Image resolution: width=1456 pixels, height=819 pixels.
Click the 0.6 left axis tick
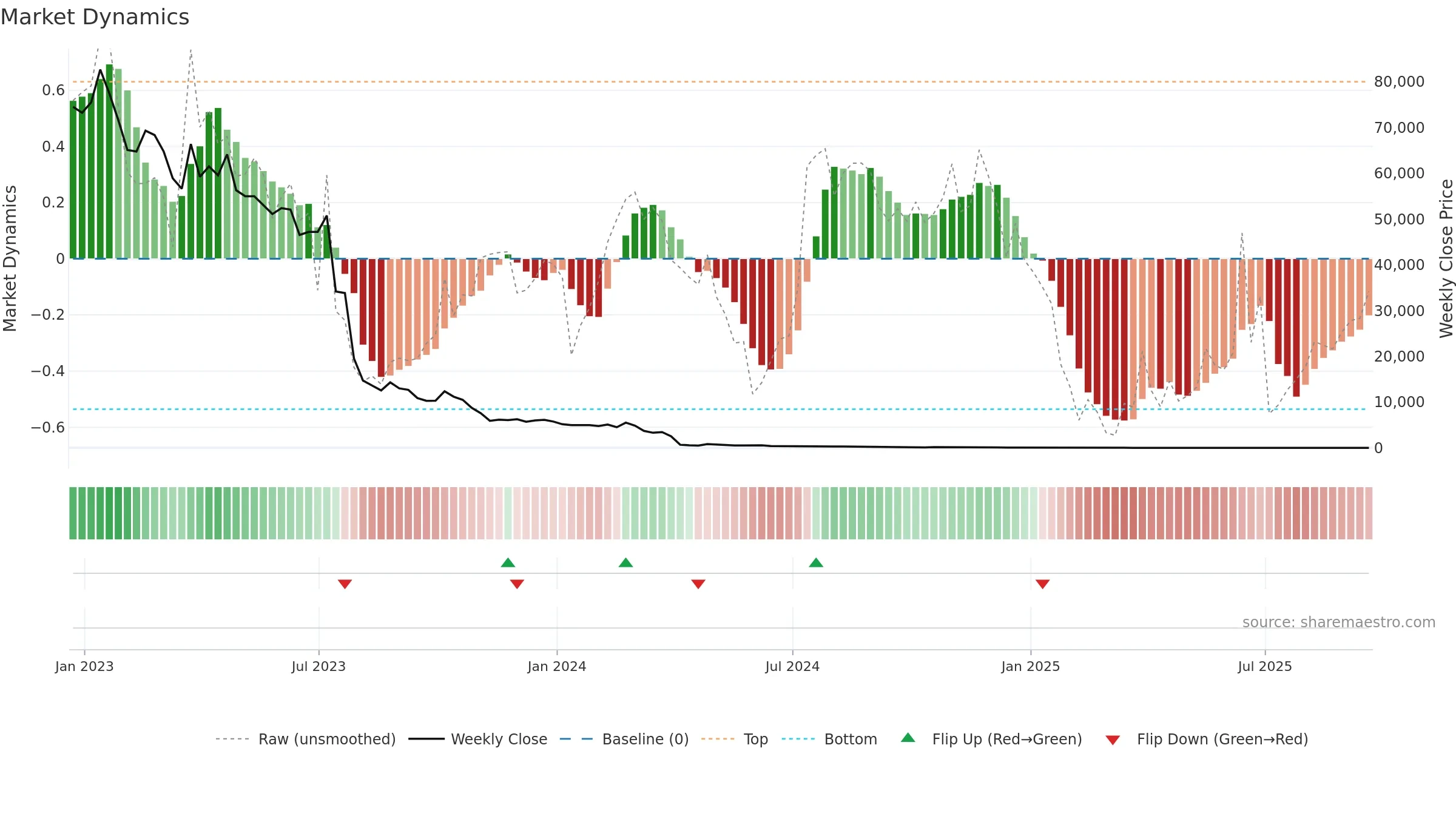coord(53,90)
